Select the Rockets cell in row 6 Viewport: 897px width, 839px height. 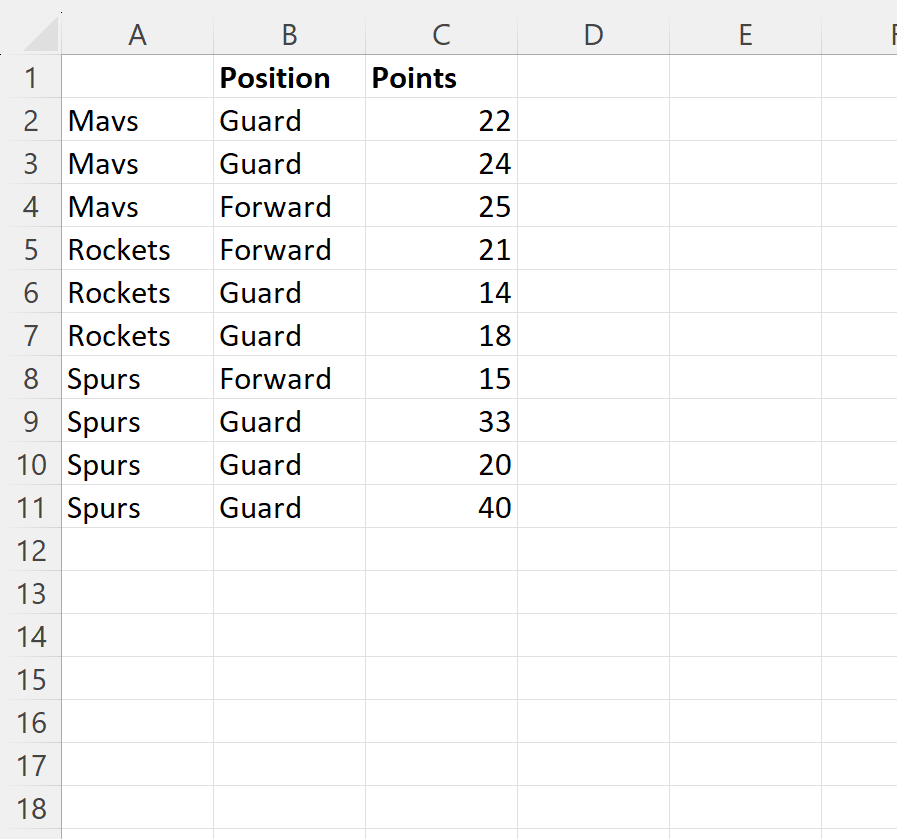(137, 292)
